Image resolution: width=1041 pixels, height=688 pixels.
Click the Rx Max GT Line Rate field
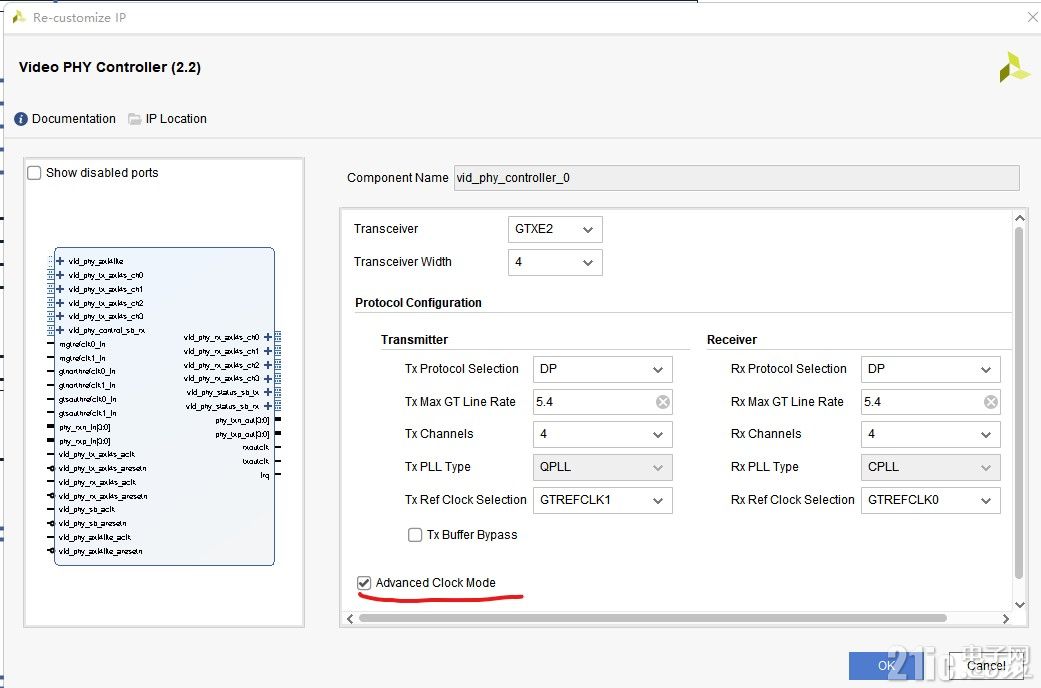click(931, 402)
